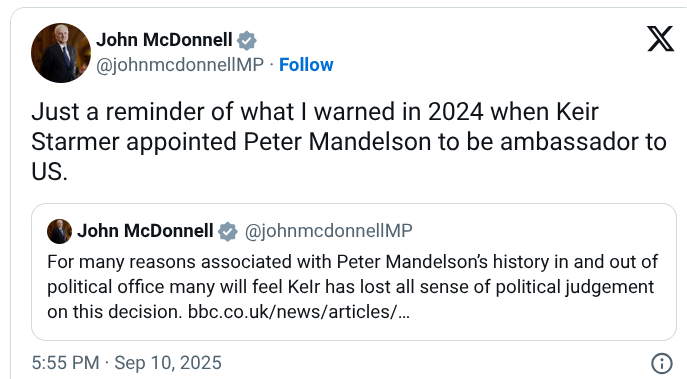Open John McDonnell's large profile picture

(x=61, y=53)
